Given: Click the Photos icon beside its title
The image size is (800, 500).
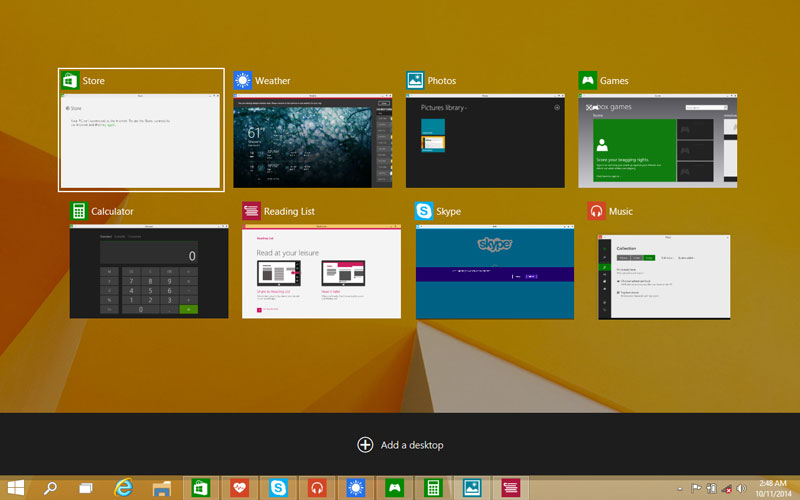Looking at the screenshot, I should tap(415, 81).
